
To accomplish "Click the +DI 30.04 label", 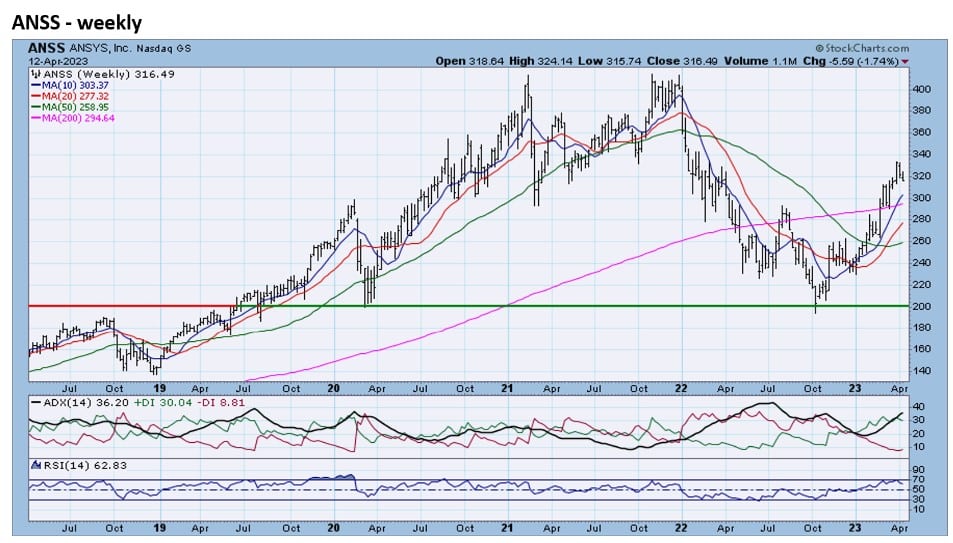I will click(162, 403).
